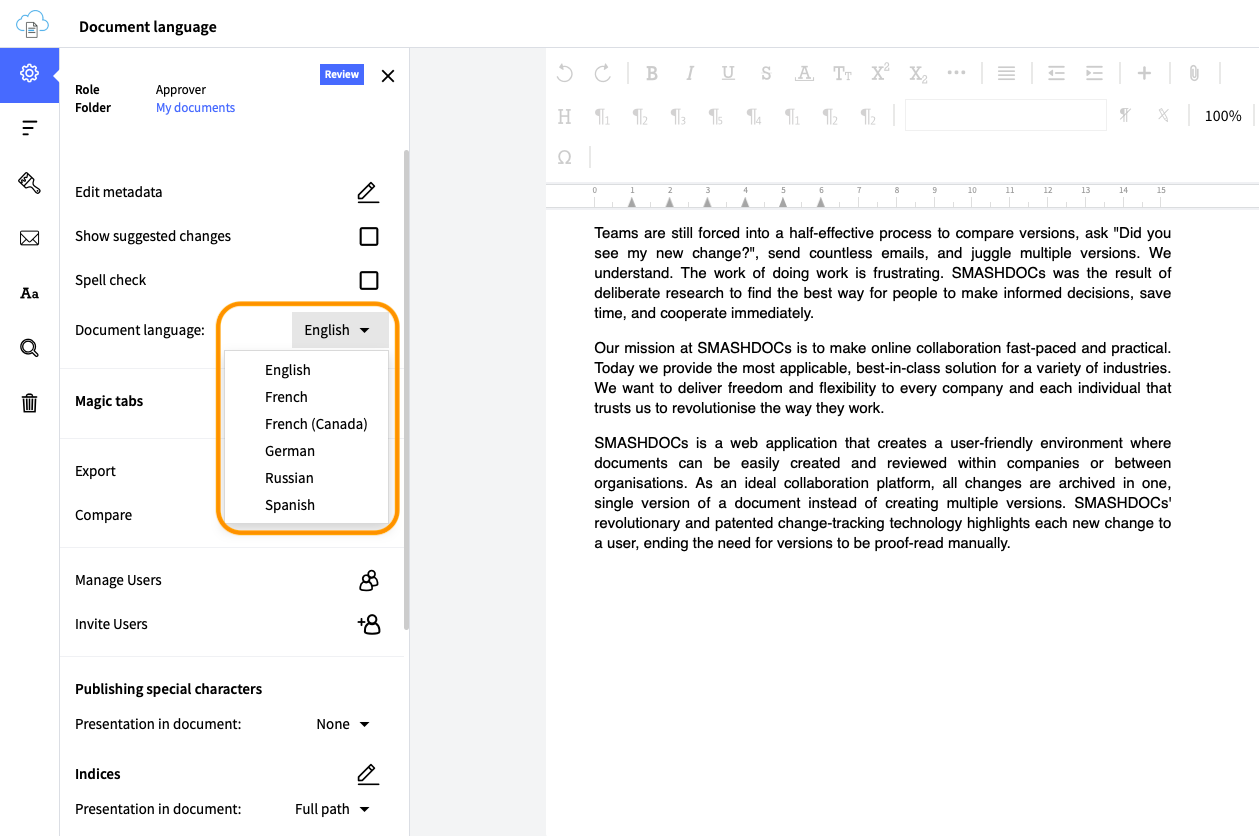Screen dimensions: 1259x836
Task: Click the clear paragraph formatting icon
Action: 1125,116
